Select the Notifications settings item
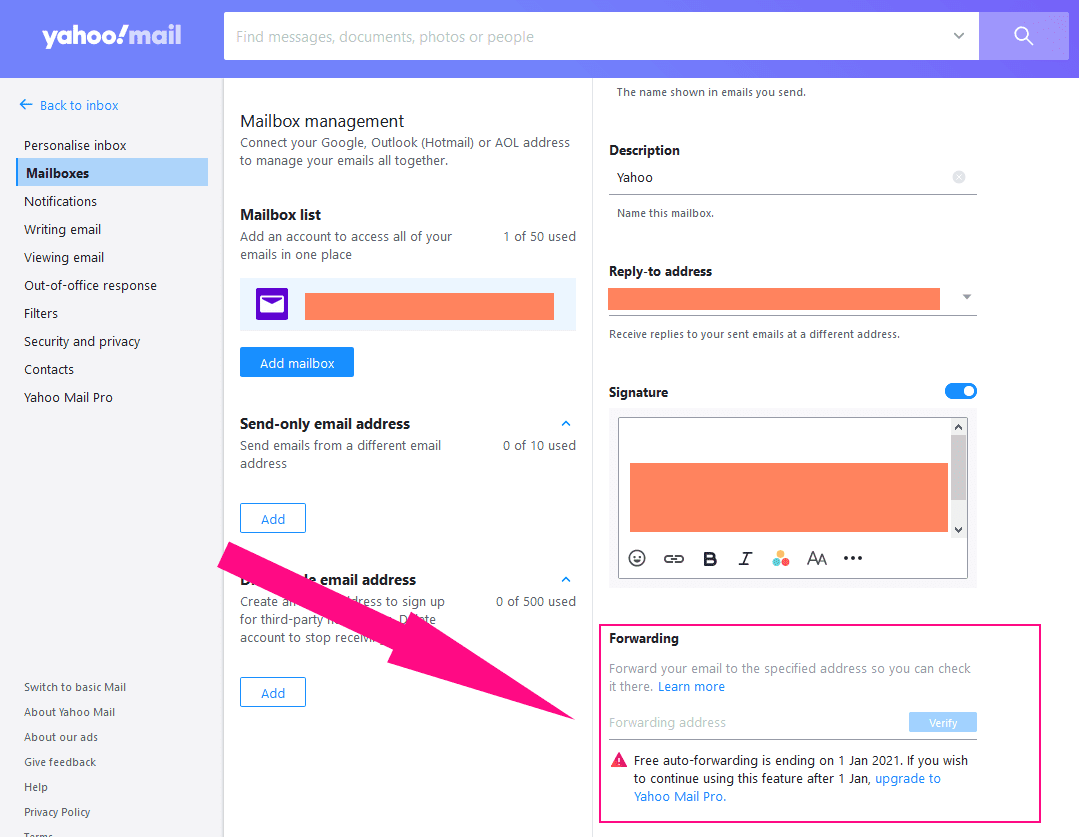Screen dimensions: 1079x837 (x=60, y=201)
